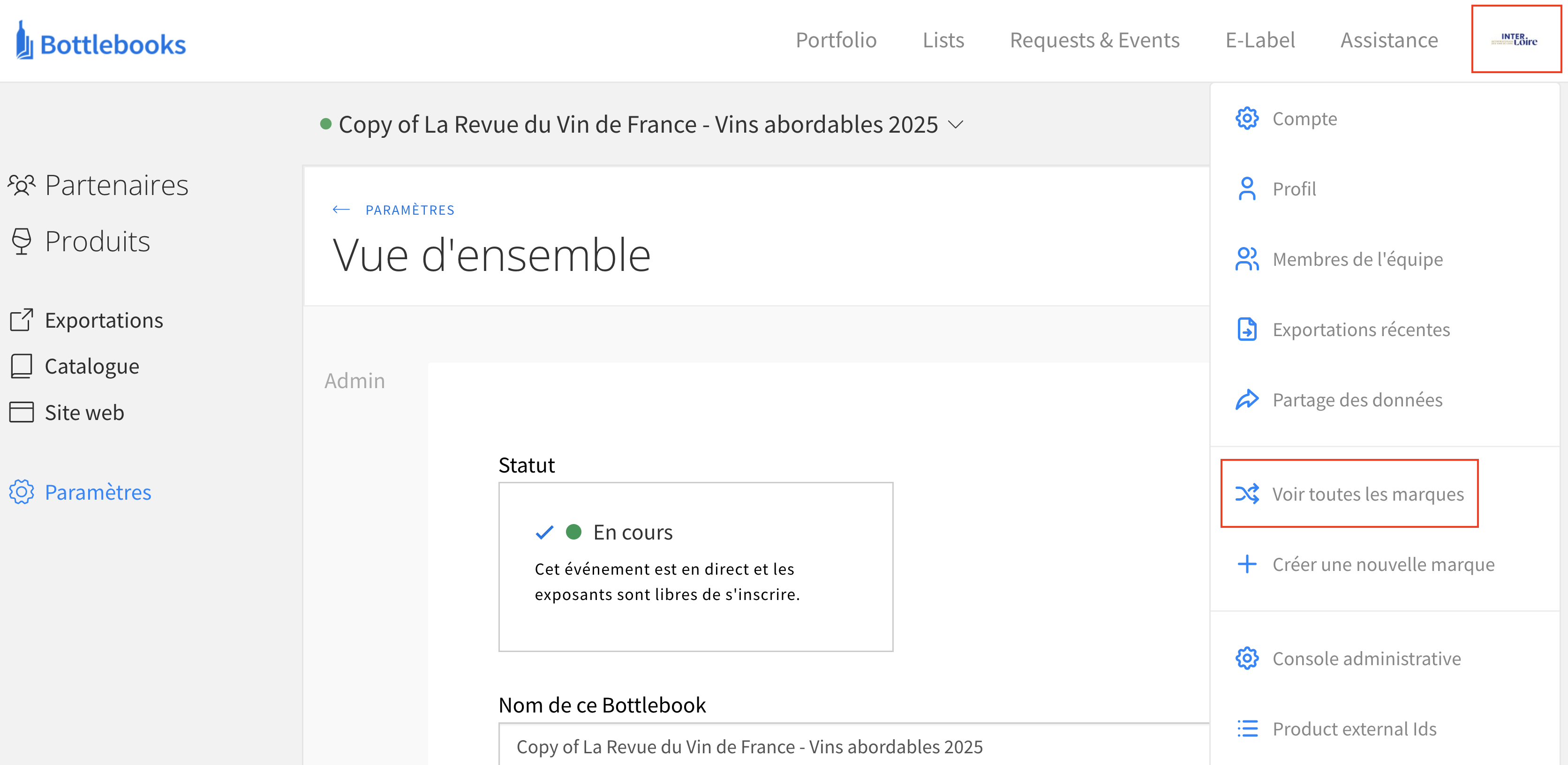Click the Paramètres gear icon
Image resolution: width=1568 pixels, height=765 pixels.
(x=21, y=492)
